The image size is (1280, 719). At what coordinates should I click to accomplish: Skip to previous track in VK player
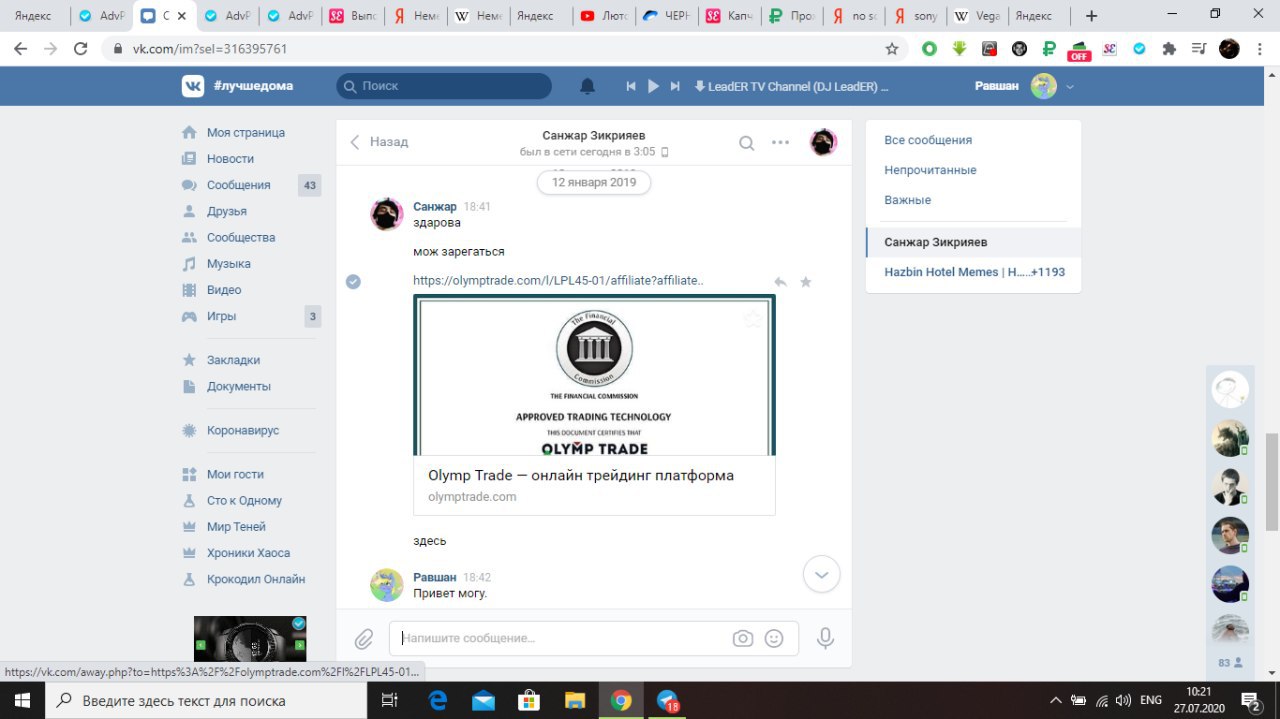tap(631, 86)
